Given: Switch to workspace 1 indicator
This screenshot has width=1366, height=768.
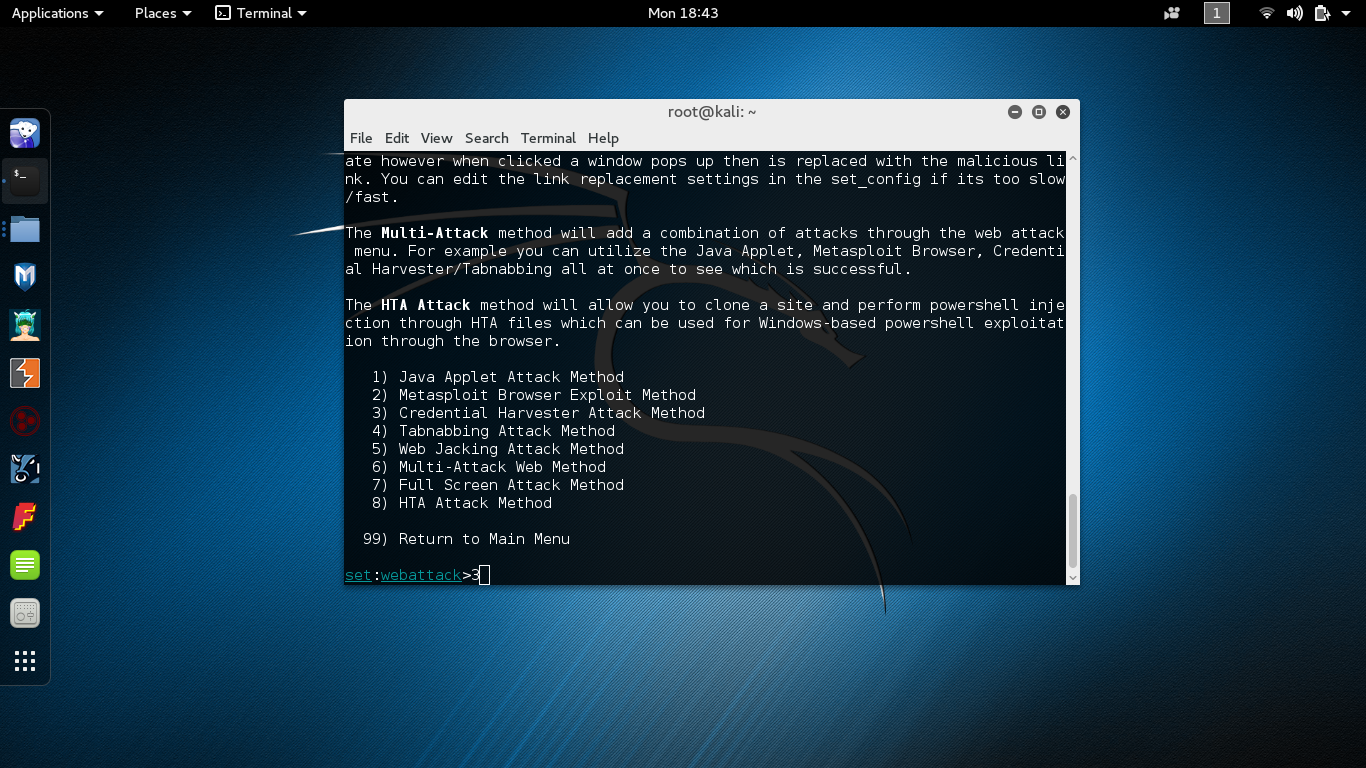Looking at the screenshot, I should tap(1217, 13).
